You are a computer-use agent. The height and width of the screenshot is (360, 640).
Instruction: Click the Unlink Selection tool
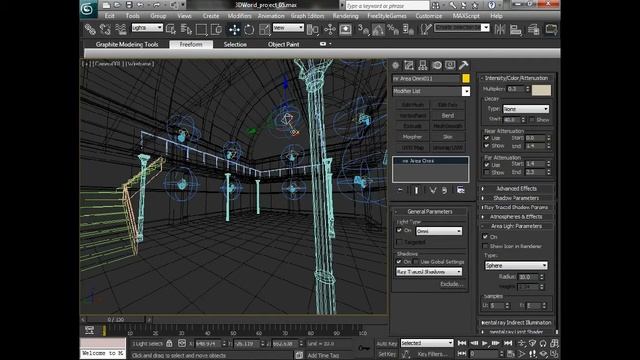(105, 29)
